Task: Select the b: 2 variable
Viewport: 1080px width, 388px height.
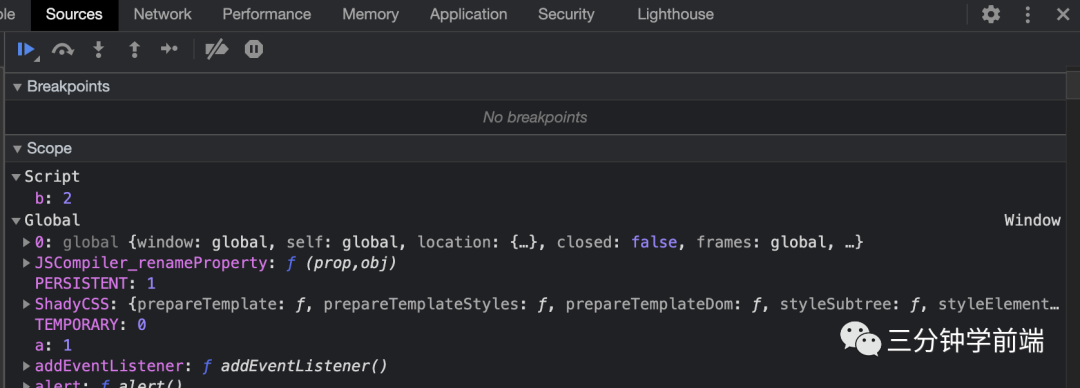Action: pyautogui.click(x=54, y=198)
